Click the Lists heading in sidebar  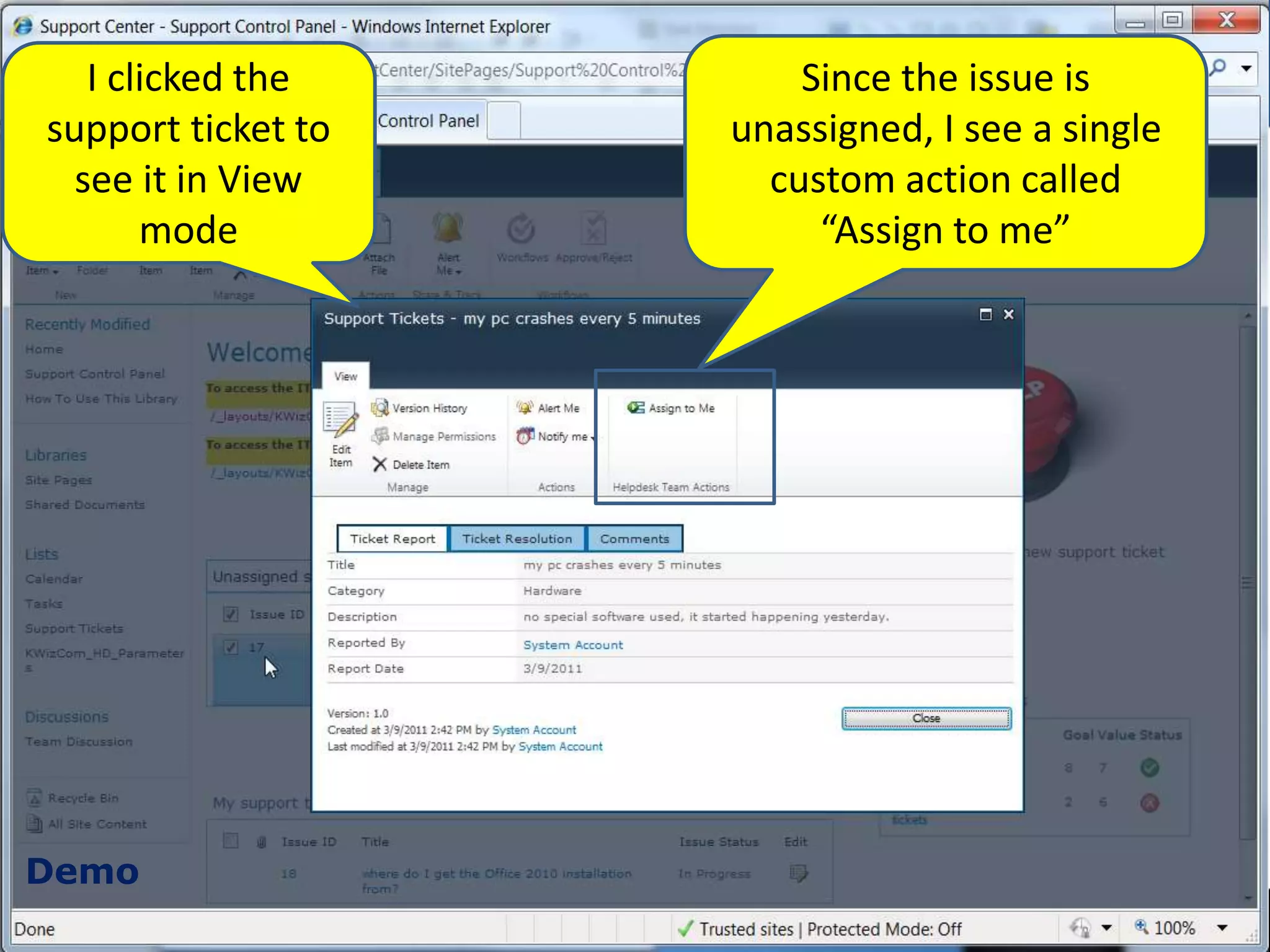tap(42, 554)
